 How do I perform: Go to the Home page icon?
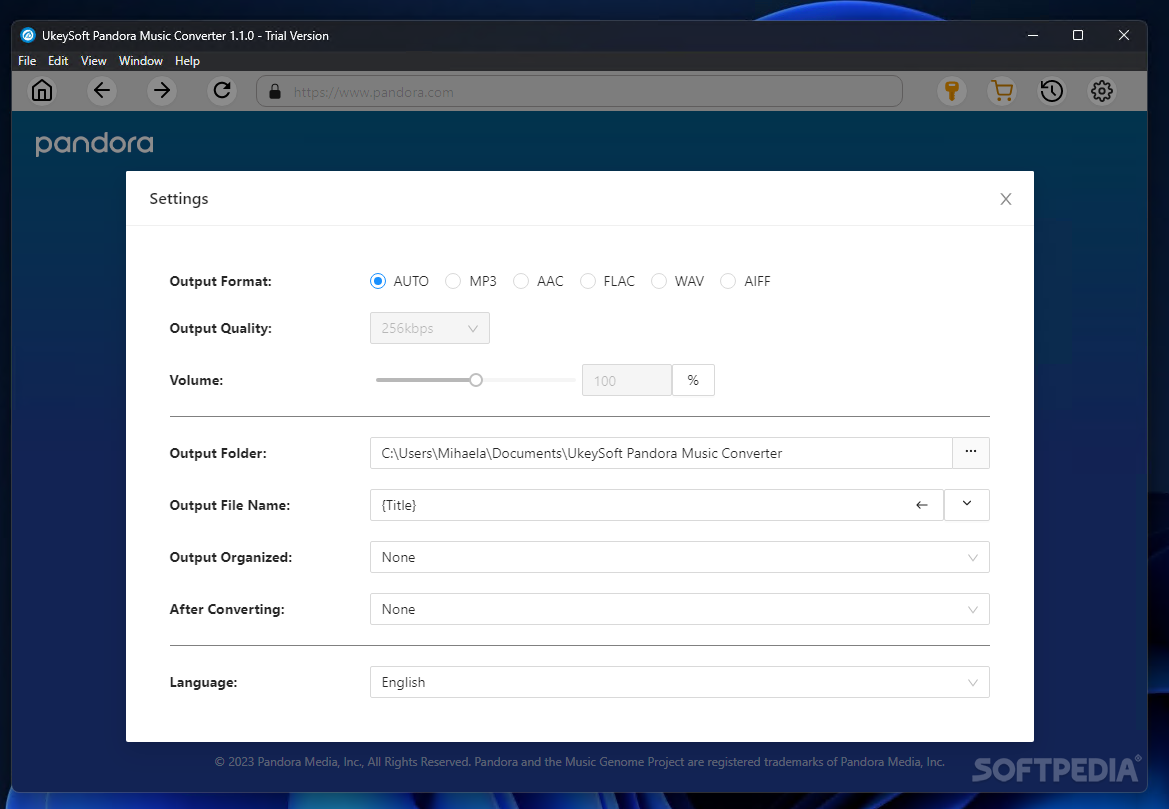coord(42,91)
